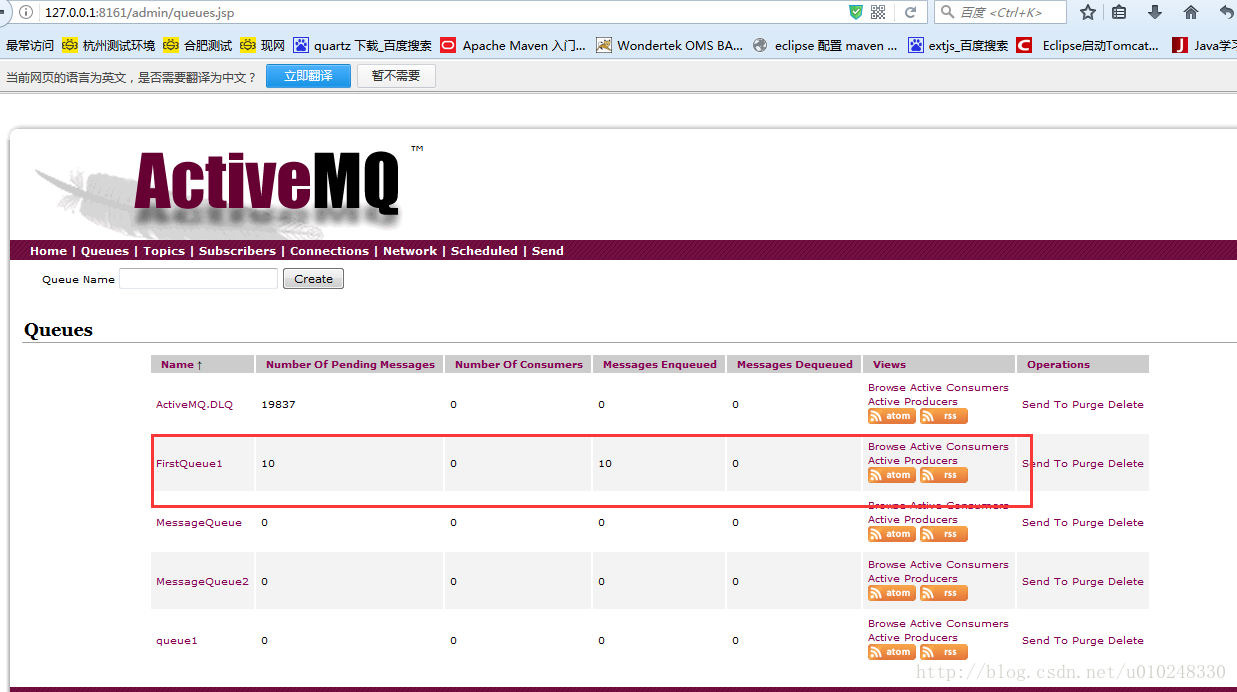This screenshot has height=692, width=1237.
Task: Open the Eclipse Tomcat startup bookmark
Action: [x=1088, y=45]
